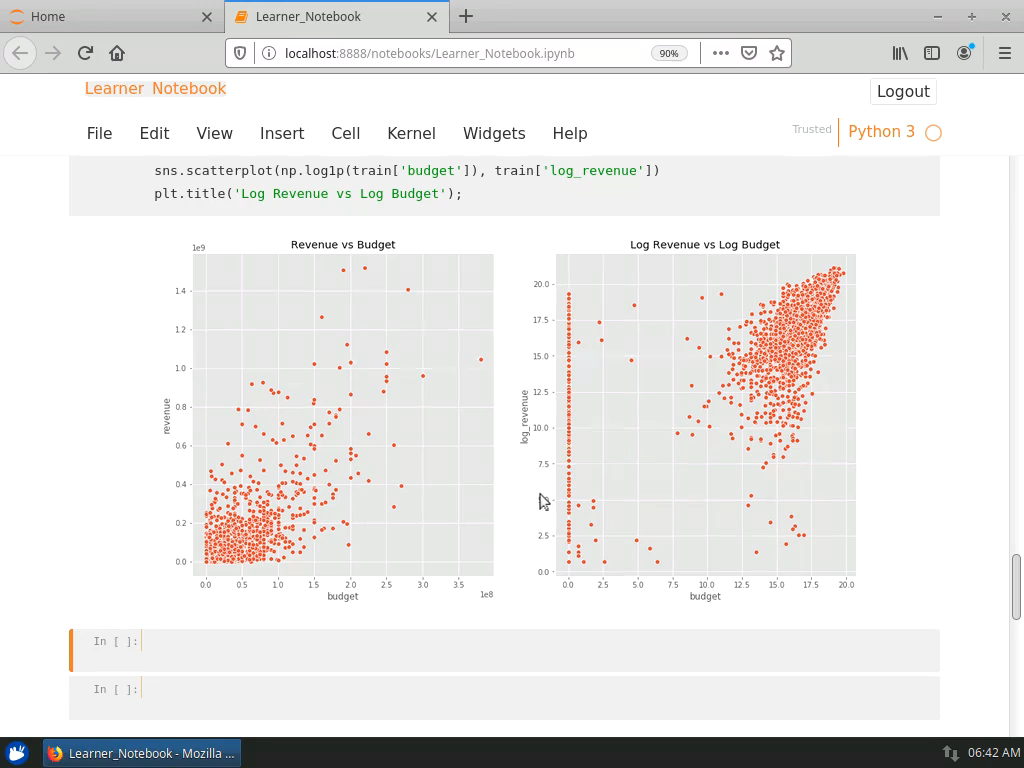The image size is (1024, 768).
Task: Open the page actions three-dot menu
Action: tap(720, 53)
